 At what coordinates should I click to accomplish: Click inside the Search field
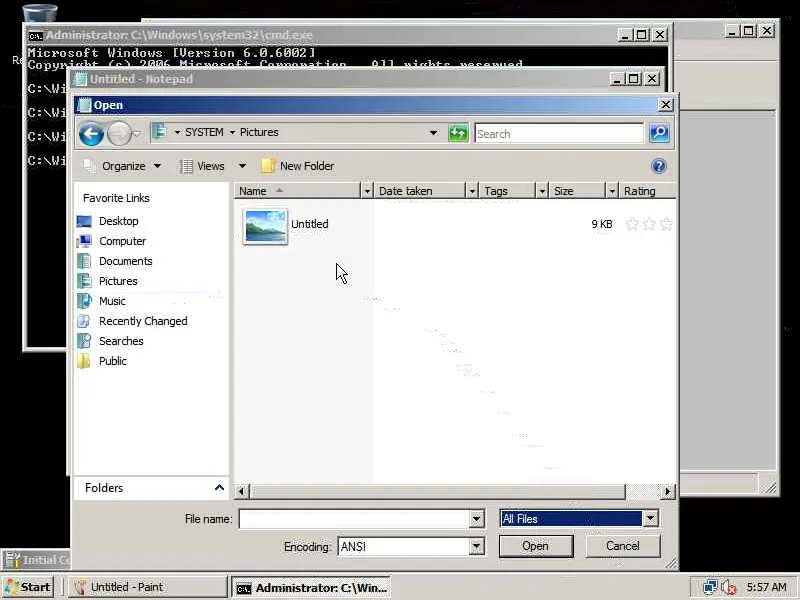[x=559, y=134]
